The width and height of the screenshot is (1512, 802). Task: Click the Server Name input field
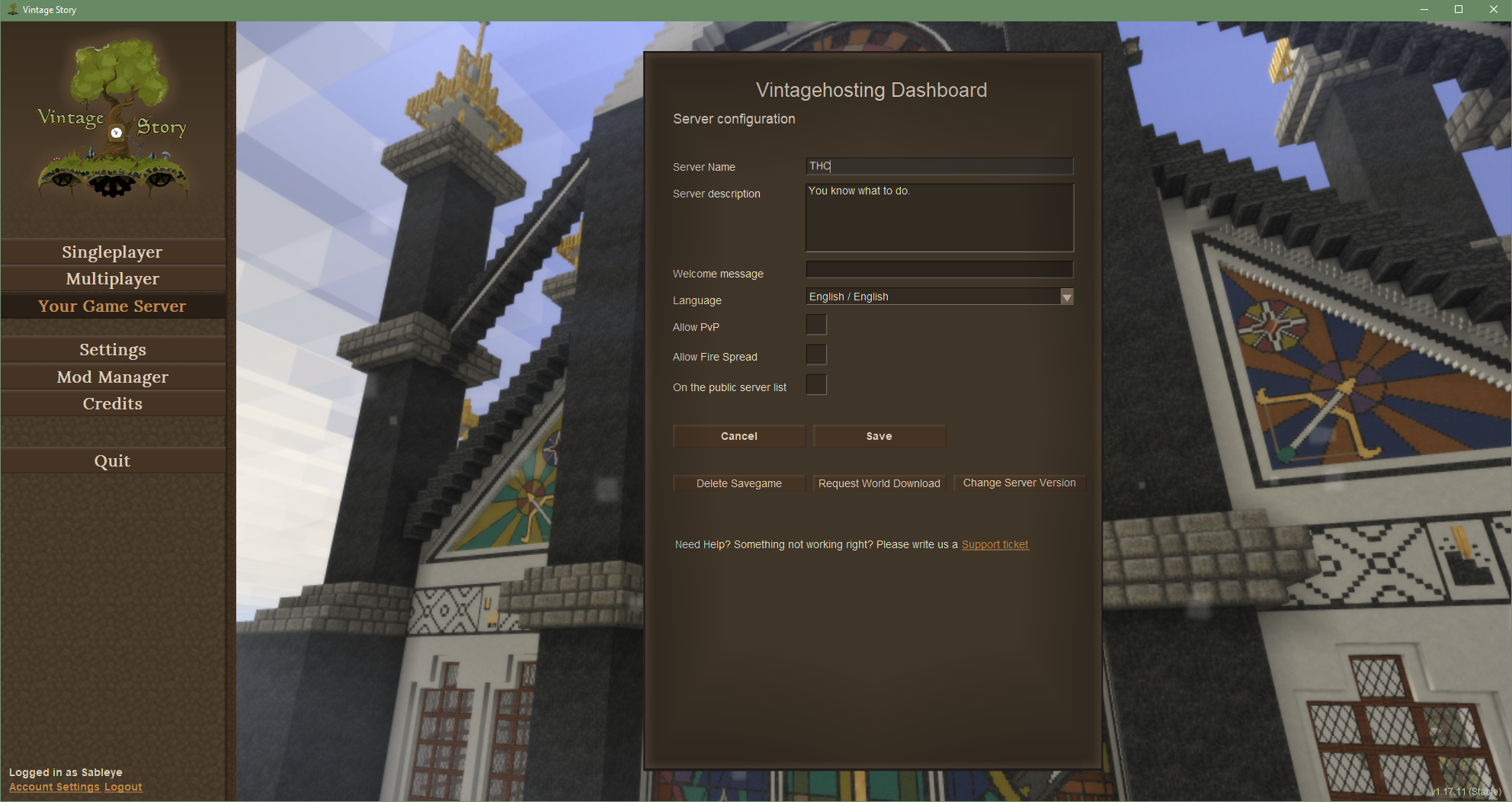tap(939, 166)
